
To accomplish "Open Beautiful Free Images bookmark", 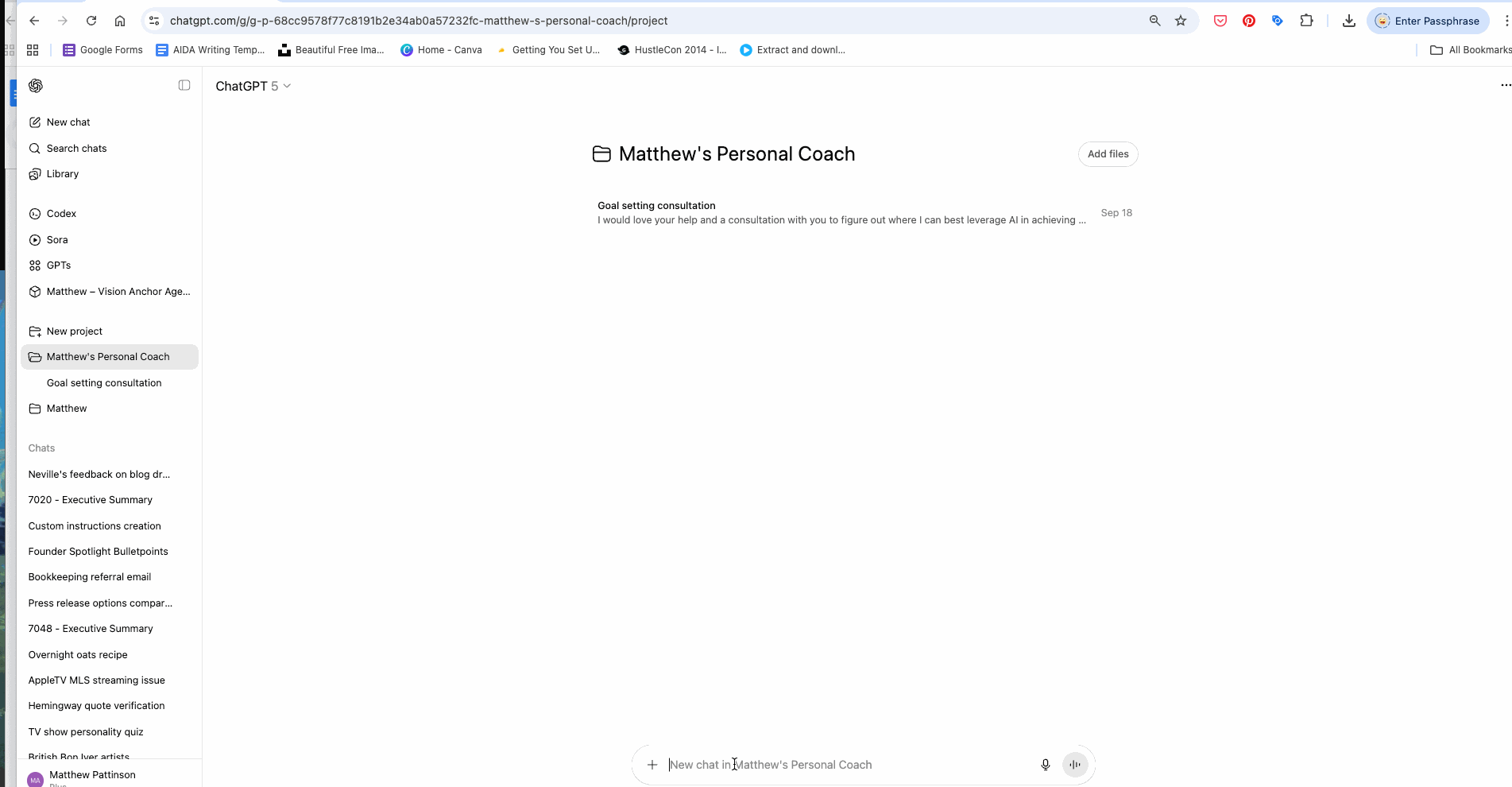I will [x=331, y=50].
